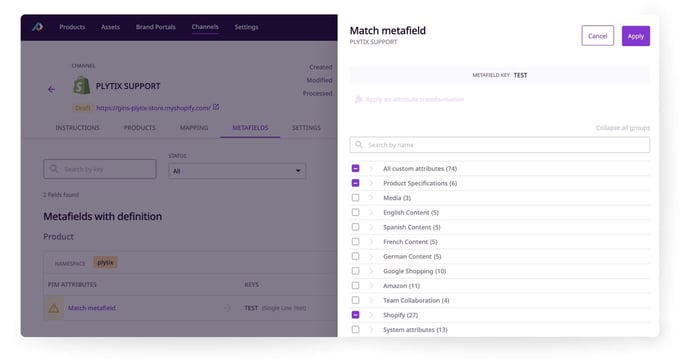
Task: Check the System attributes (13) checkbox
Action: coord(355,329)
